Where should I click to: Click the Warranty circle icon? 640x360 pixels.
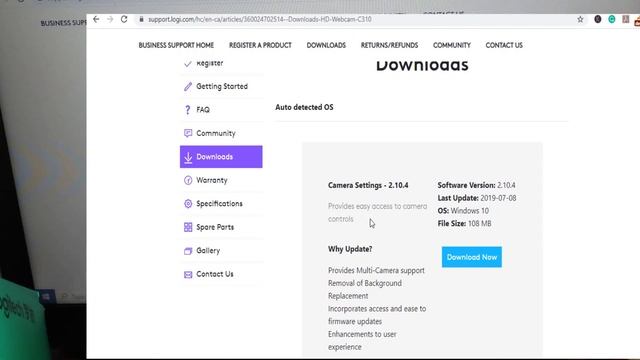point(188,180)
